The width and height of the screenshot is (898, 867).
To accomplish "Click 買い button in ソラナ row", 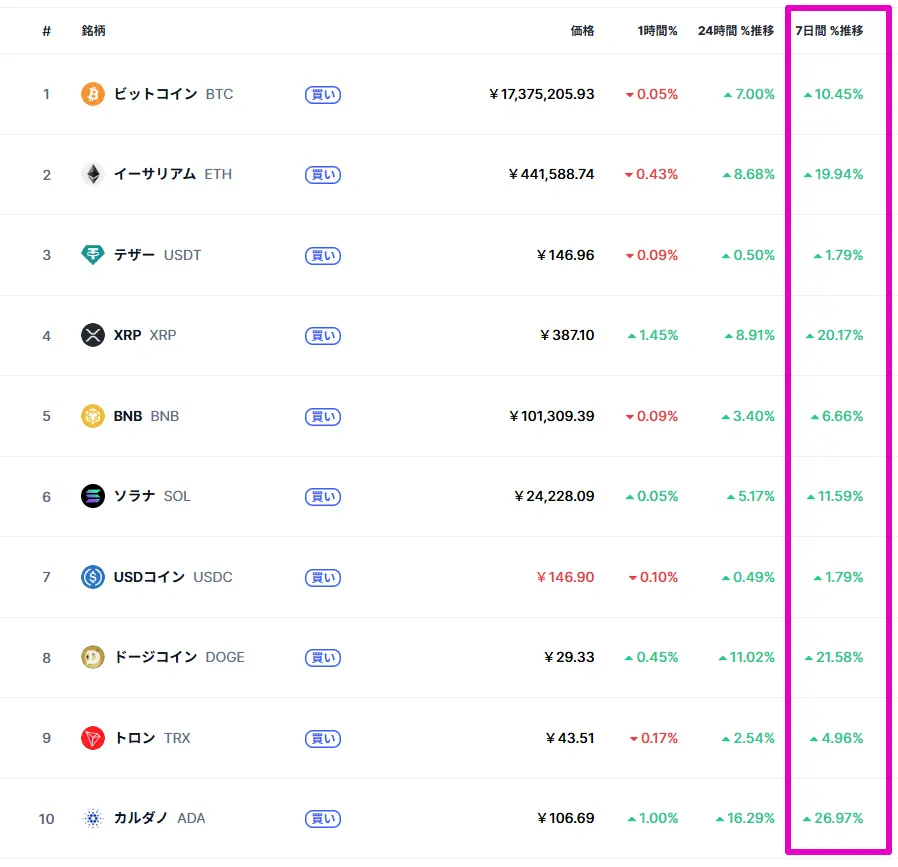I will point(323,496).
